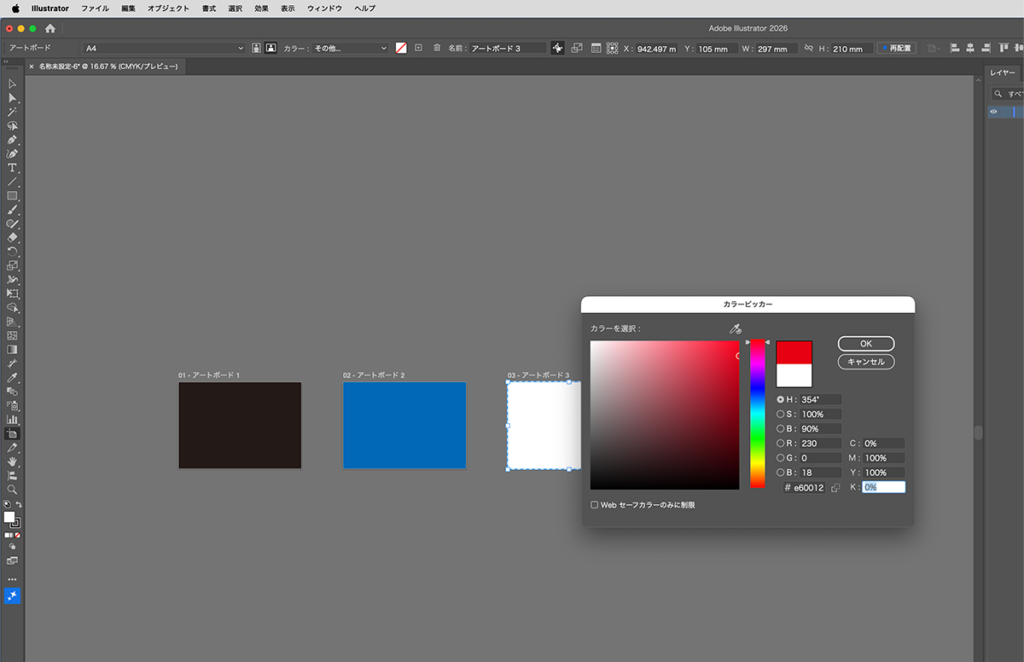Click the キャンセル button
This screenshot has width=1024, height=662.
[x=866, y=362]
